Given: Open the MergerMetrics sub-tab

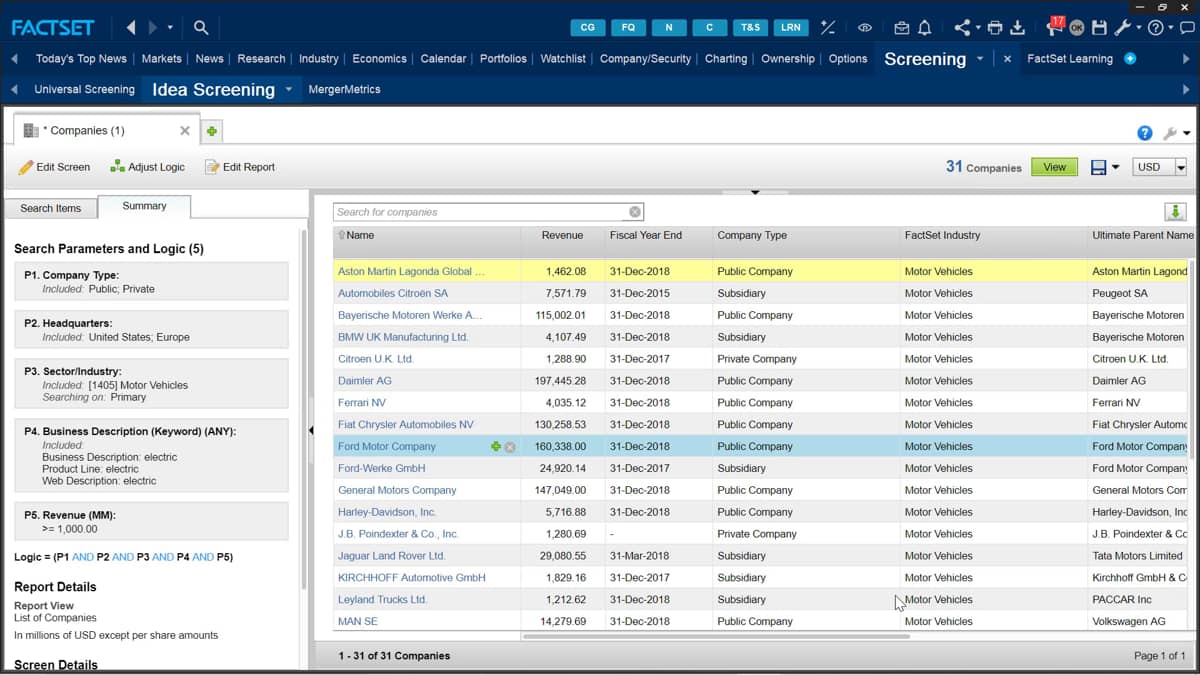Looking at the screenshot, I should pos(344,89).
